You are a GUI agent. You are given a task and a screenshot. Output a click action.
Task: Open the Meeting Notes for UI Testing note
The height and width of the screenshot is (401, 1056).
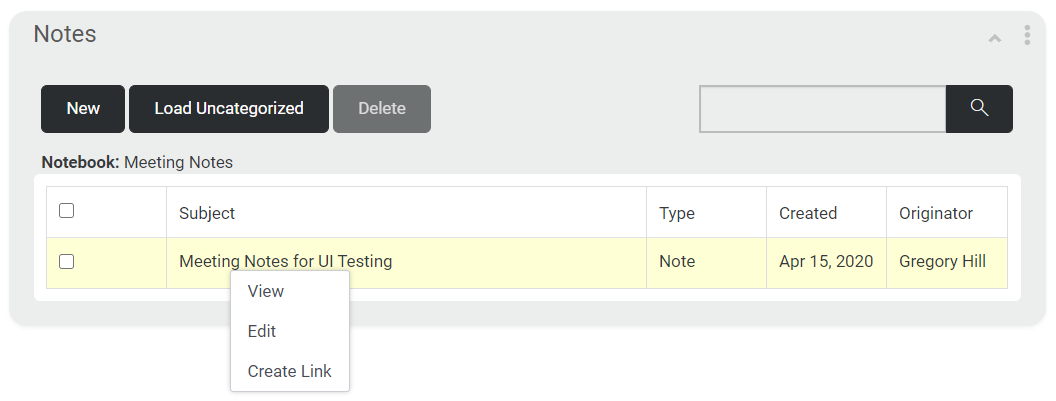pos(286,261)
